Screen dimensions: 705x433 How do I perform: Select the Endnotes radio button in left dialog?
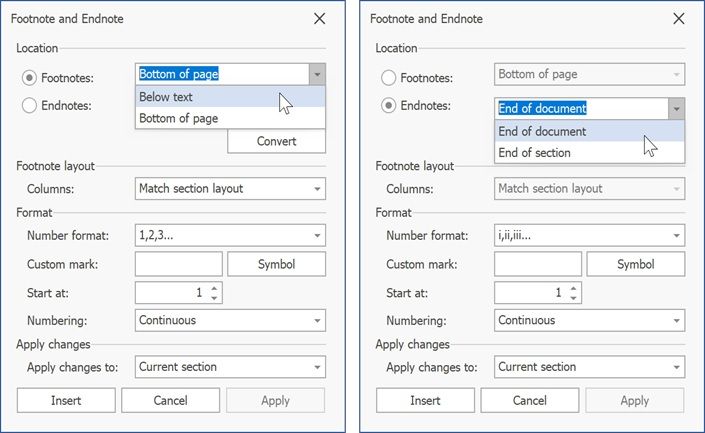click(x=29, y=105)
